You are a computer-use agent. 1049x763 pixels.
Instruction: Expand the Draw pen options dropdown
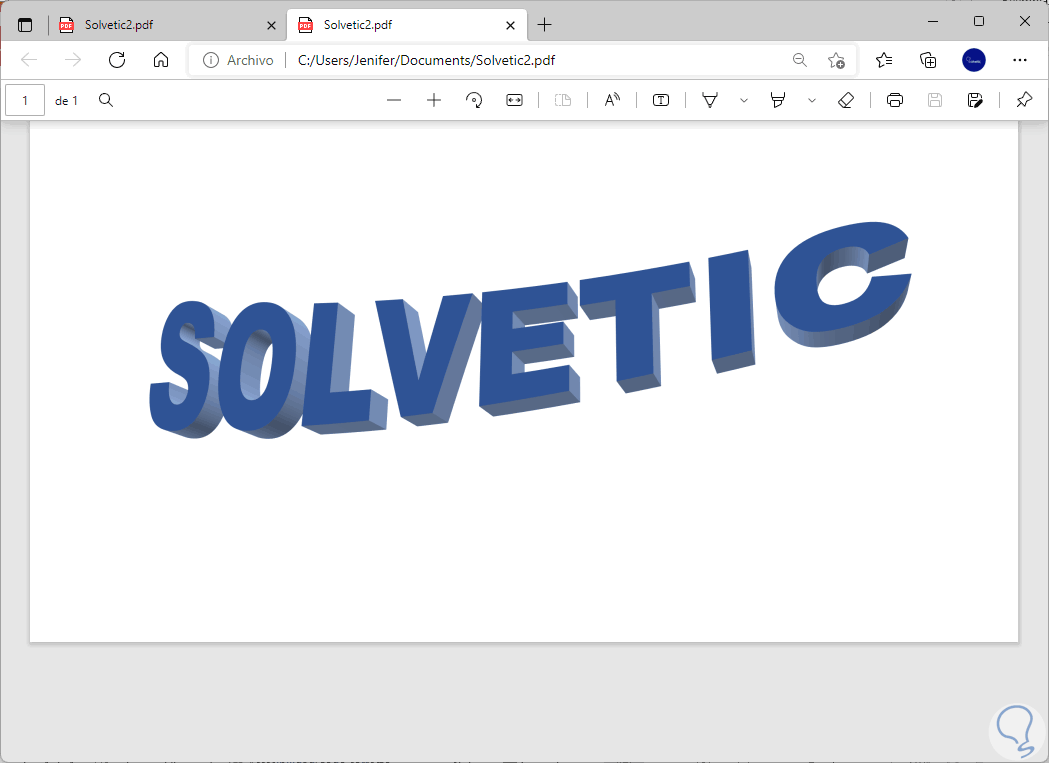pos(743,100)
